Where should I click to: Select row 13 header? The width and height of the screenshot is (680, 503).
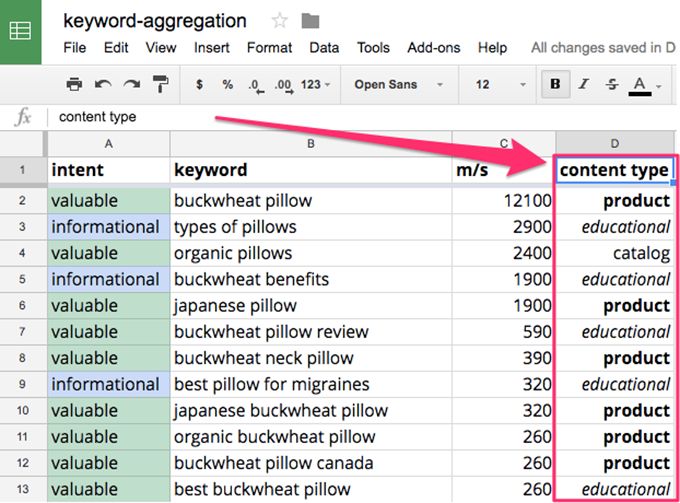tap(22, 489)
